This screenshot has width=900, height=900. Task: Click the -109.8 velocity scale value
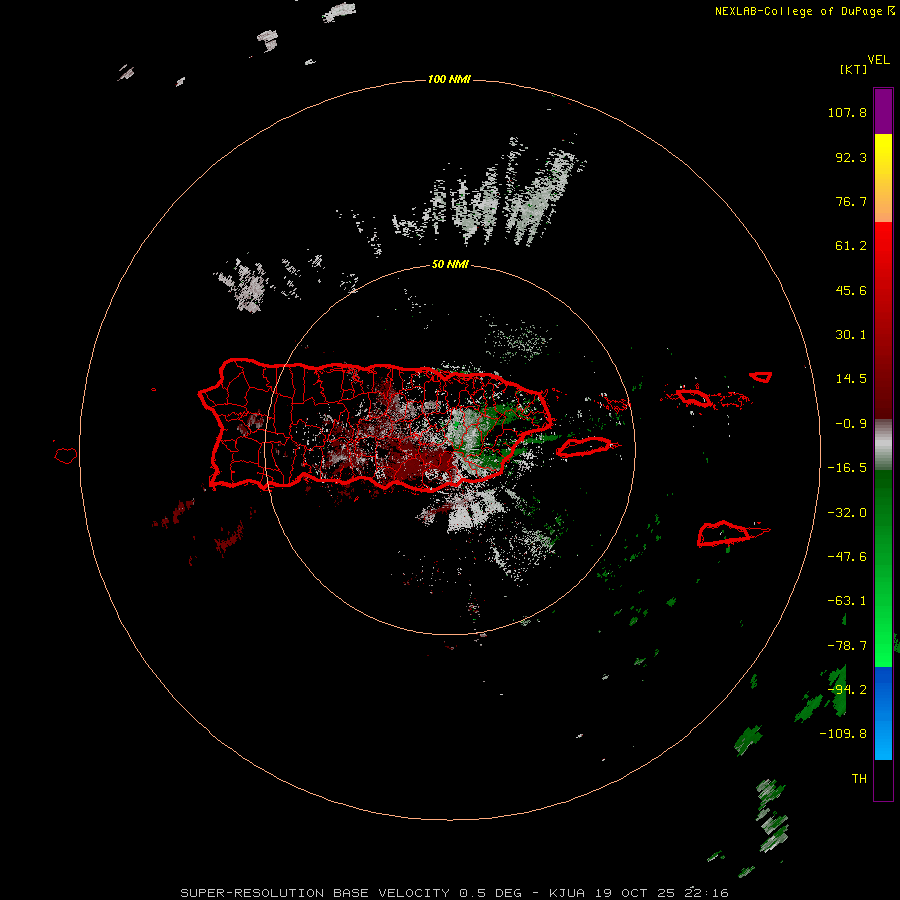843,734
